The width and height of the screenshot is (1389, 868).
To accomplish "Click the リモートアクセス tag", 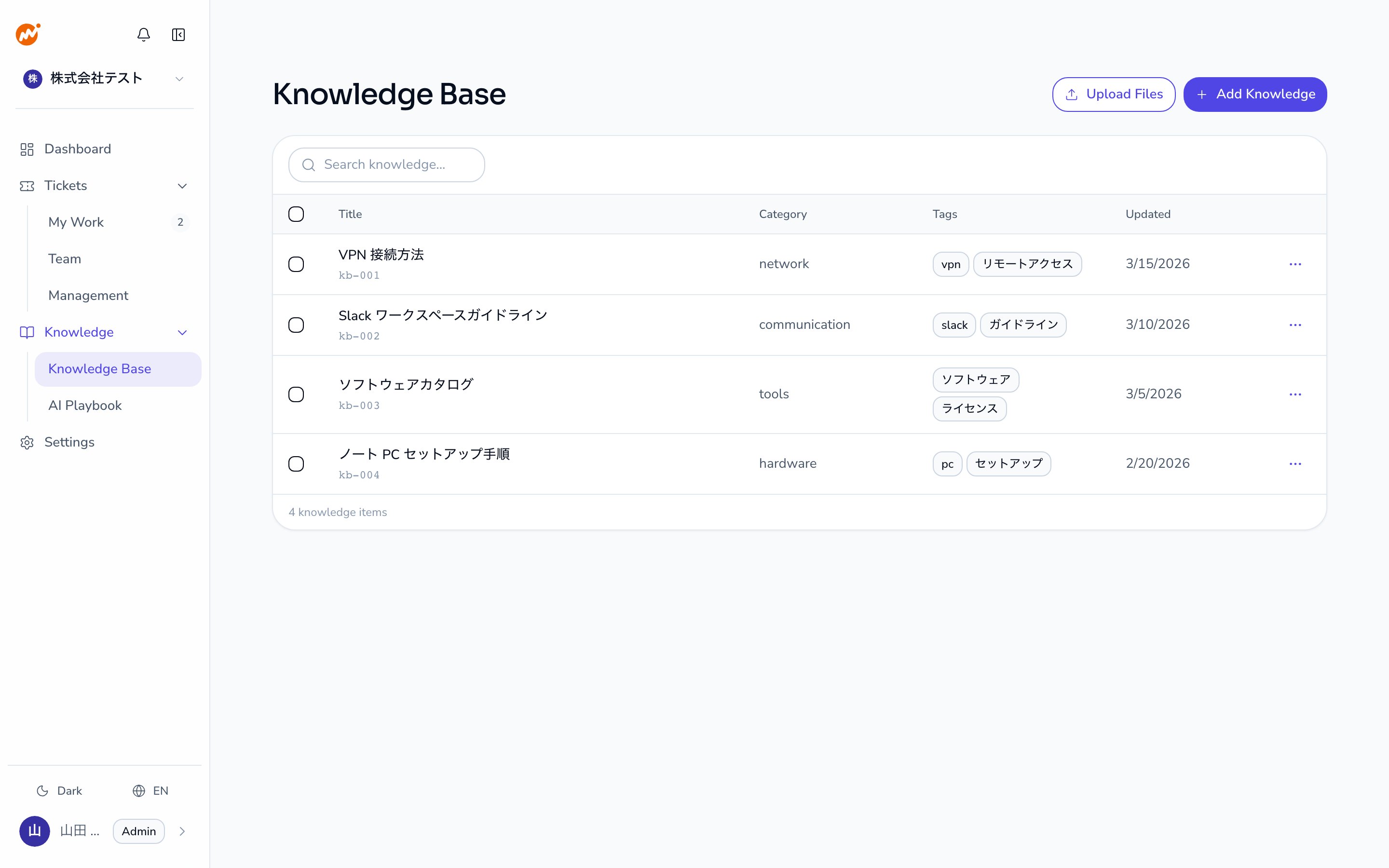I will tap(1027, 264).
